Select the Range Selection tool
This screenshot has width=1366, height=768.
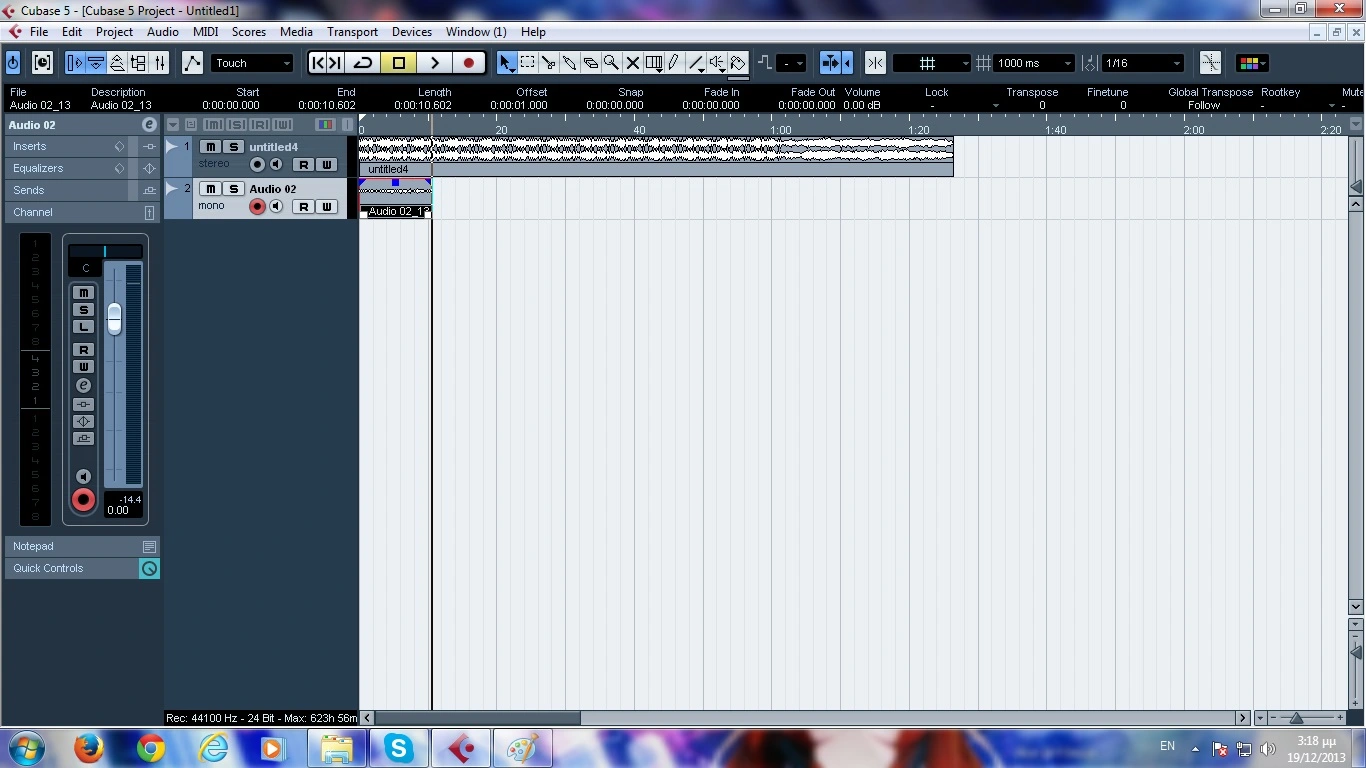(x=528, y=63)
